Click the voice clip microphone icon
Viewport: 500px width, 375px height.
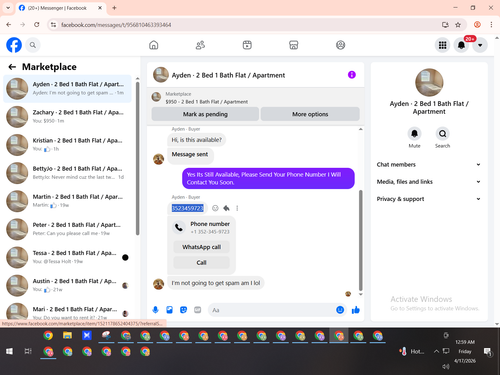[155, 310]
